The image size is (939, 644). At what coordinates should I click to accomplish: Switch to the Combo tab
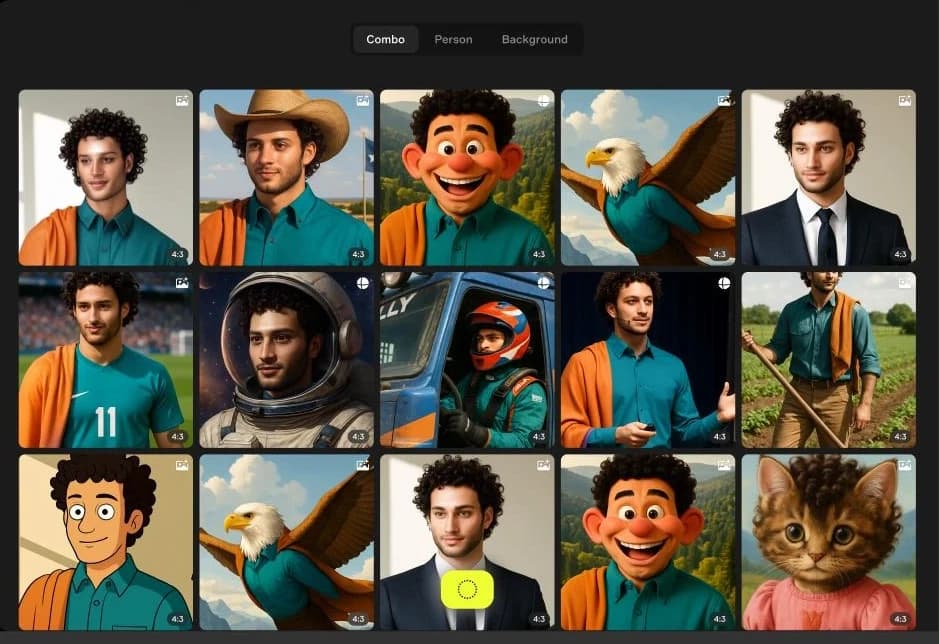[385, 40]
